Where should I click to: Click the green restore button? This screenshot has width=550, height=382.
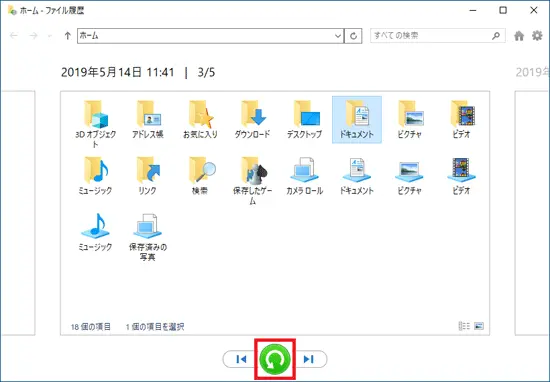[x=275, y=359]
